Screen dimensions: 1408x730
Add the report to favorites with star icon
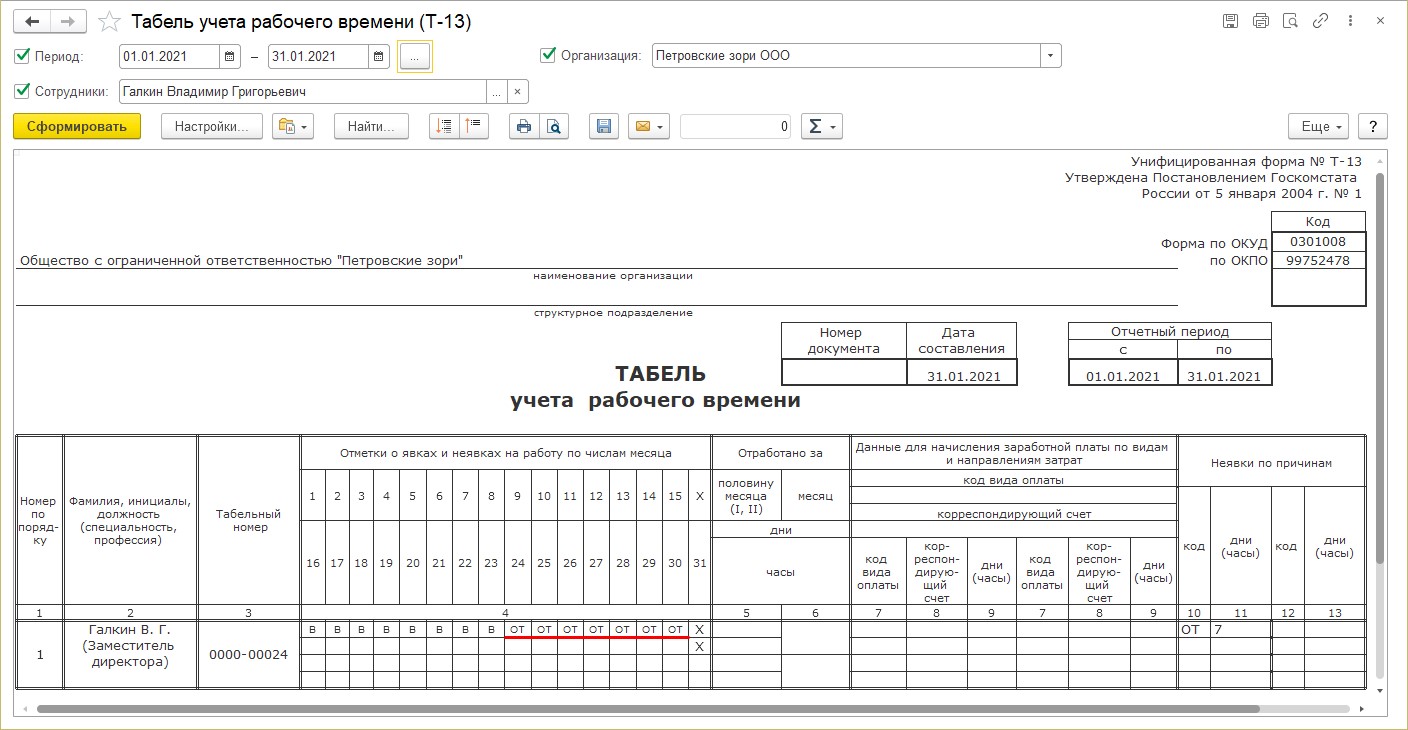(x=109, y=22)
